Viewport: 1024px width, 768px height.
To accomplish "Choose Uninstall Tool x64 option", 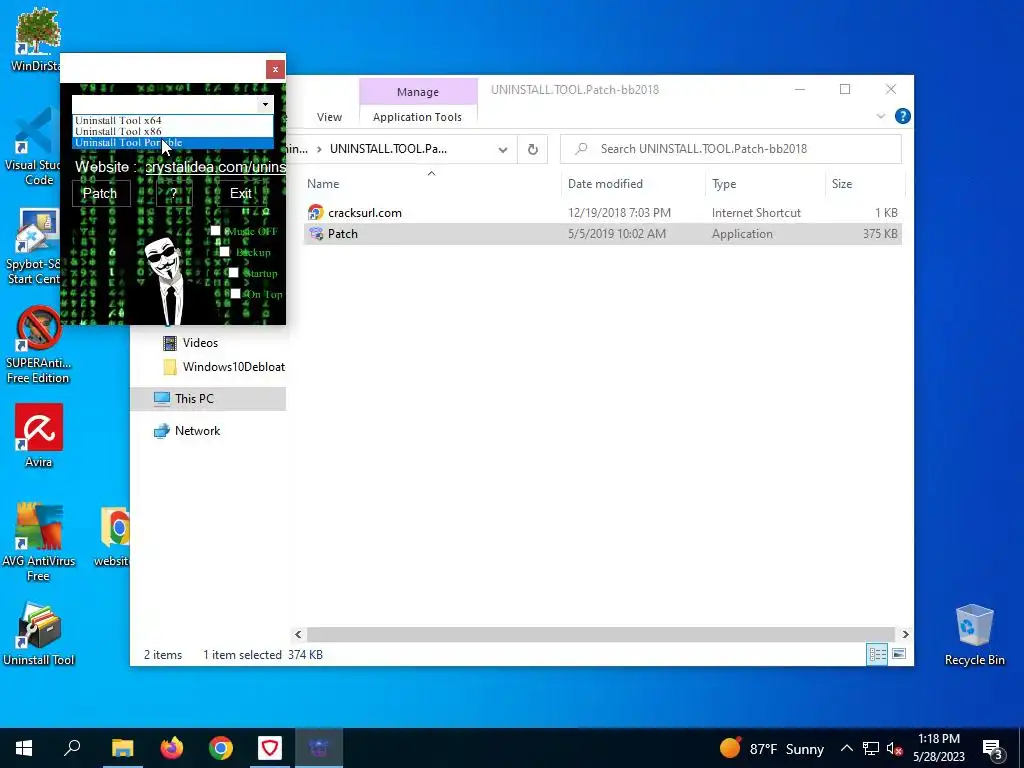I will pyautogui.click(x=173, y=120).
